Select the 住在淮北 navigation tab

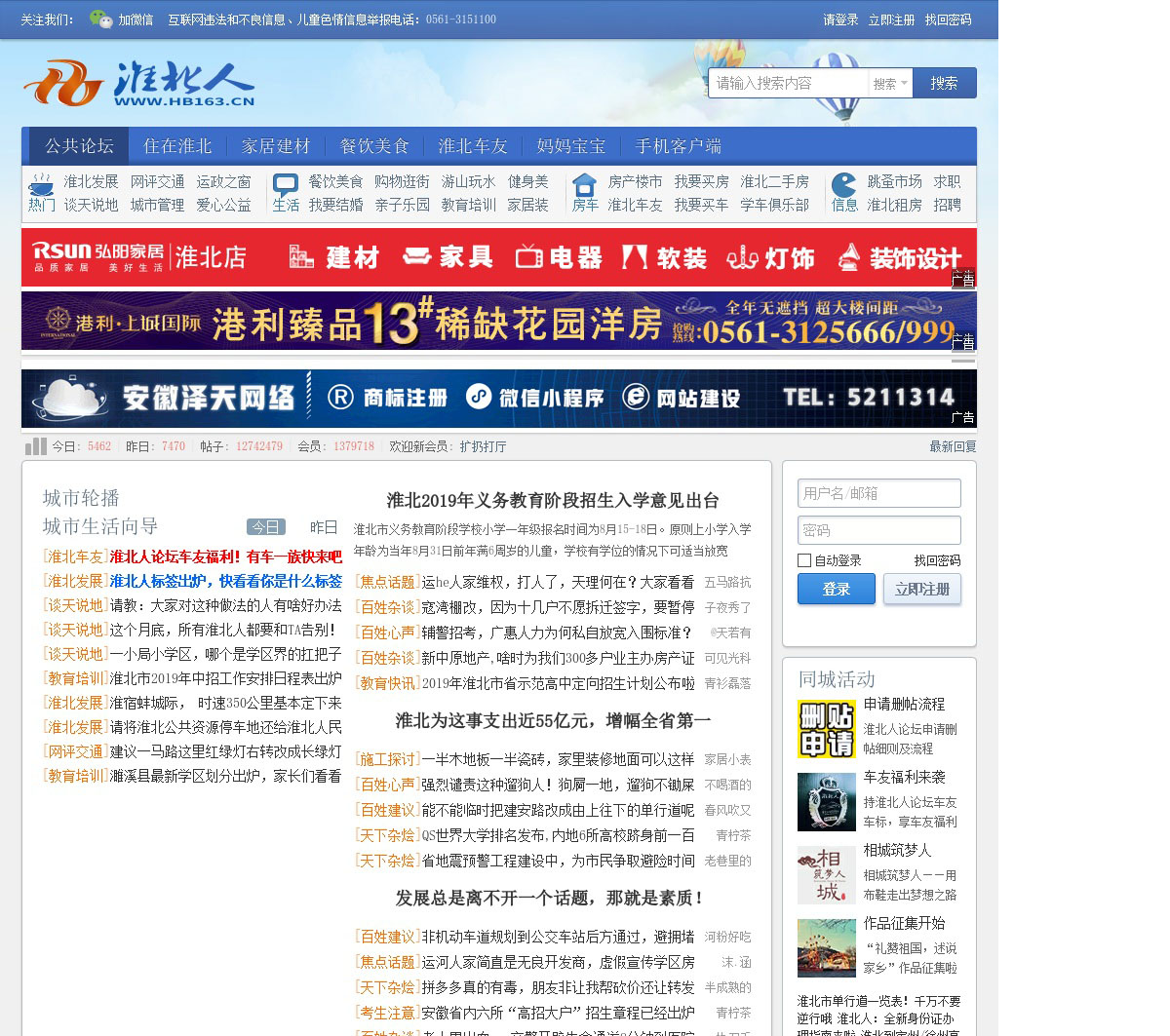177,146
